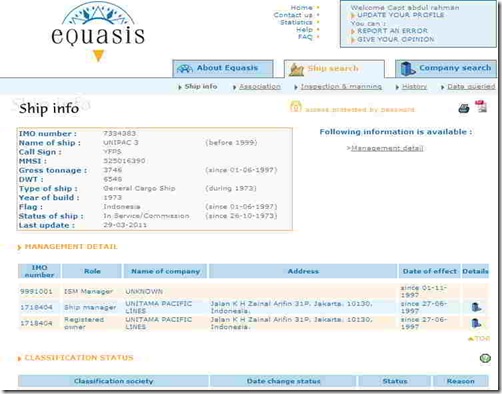Click the green classification status icon

tap(485, 358)
